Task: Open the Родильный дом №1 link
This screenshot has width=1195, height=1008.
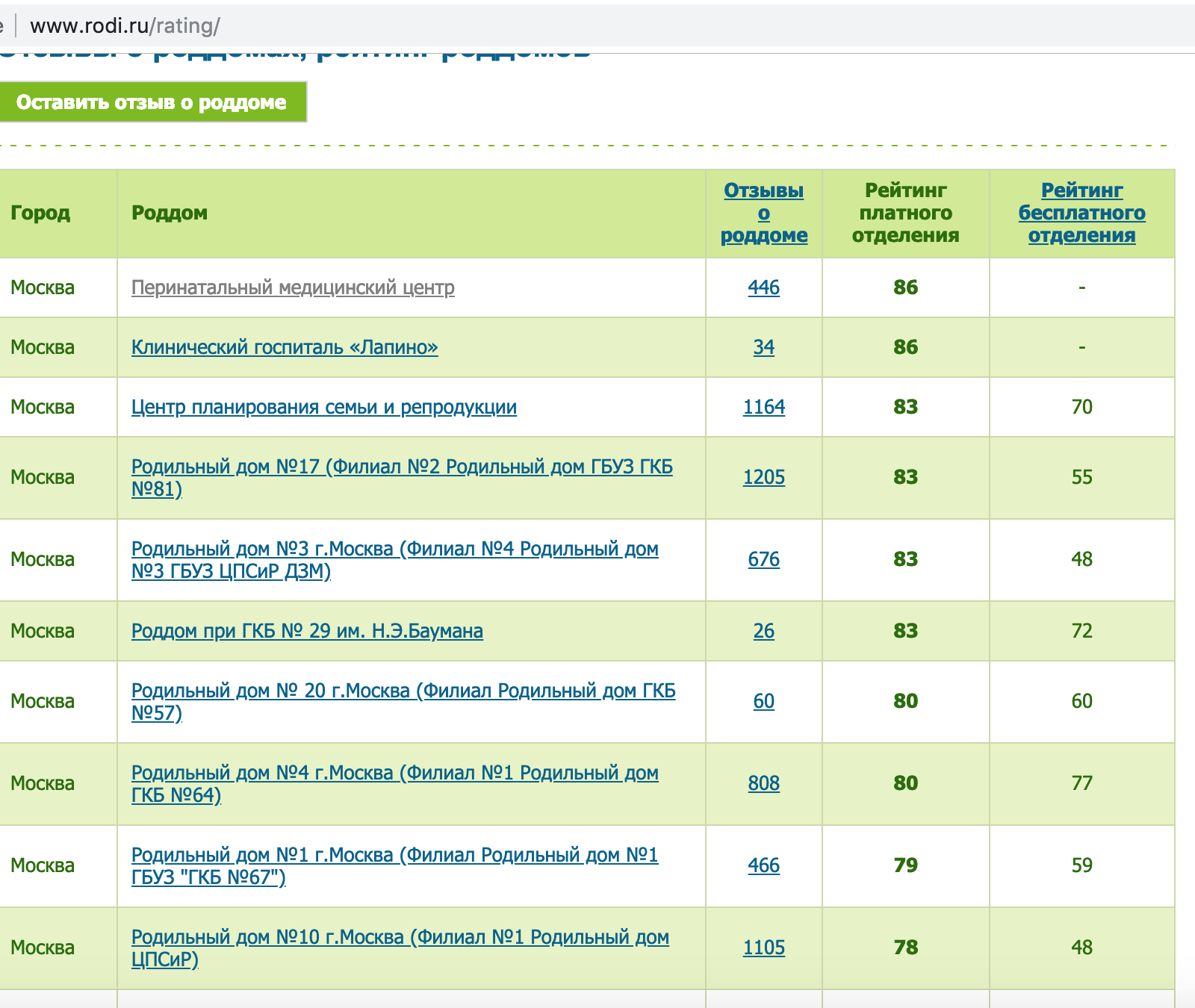Action: click(394, 856)
